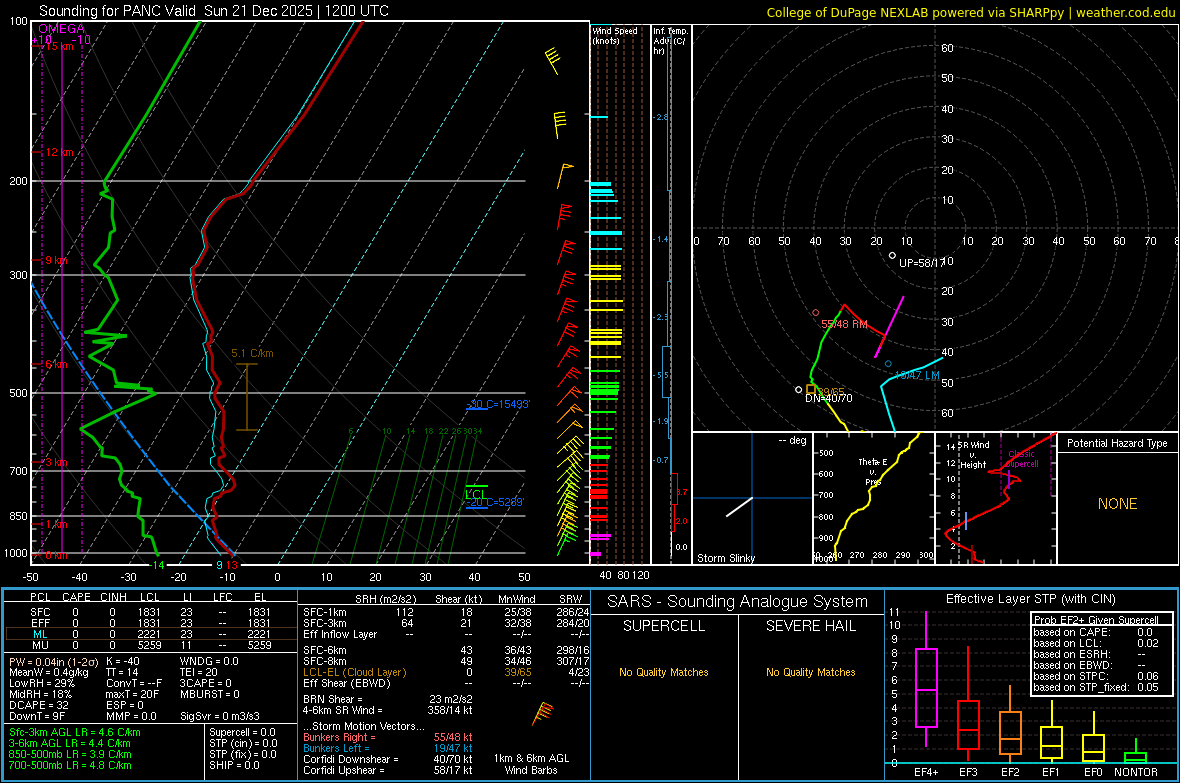
Task: Click the K = -40 index value
Action: point(123,661)
